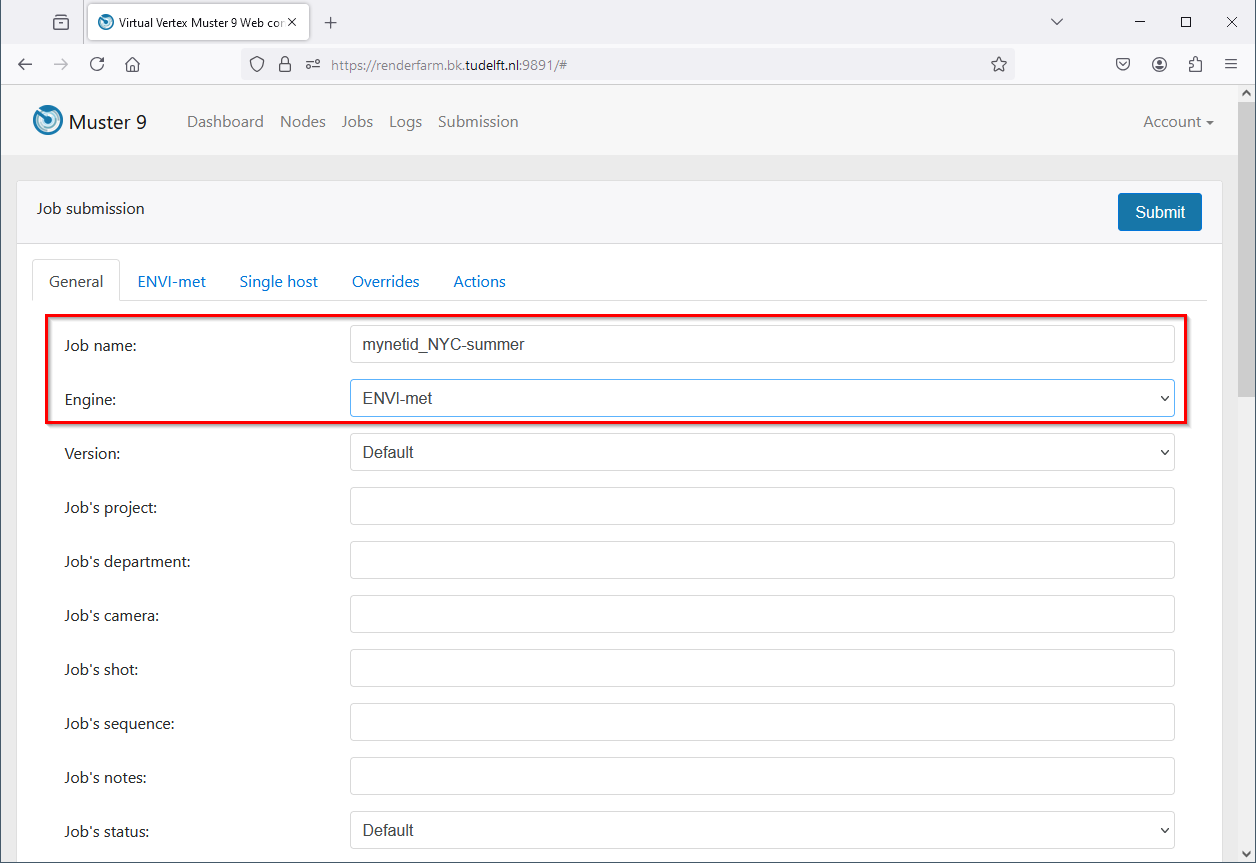
Task: Go to the browser home page icon
Action: tap(132, 64)
